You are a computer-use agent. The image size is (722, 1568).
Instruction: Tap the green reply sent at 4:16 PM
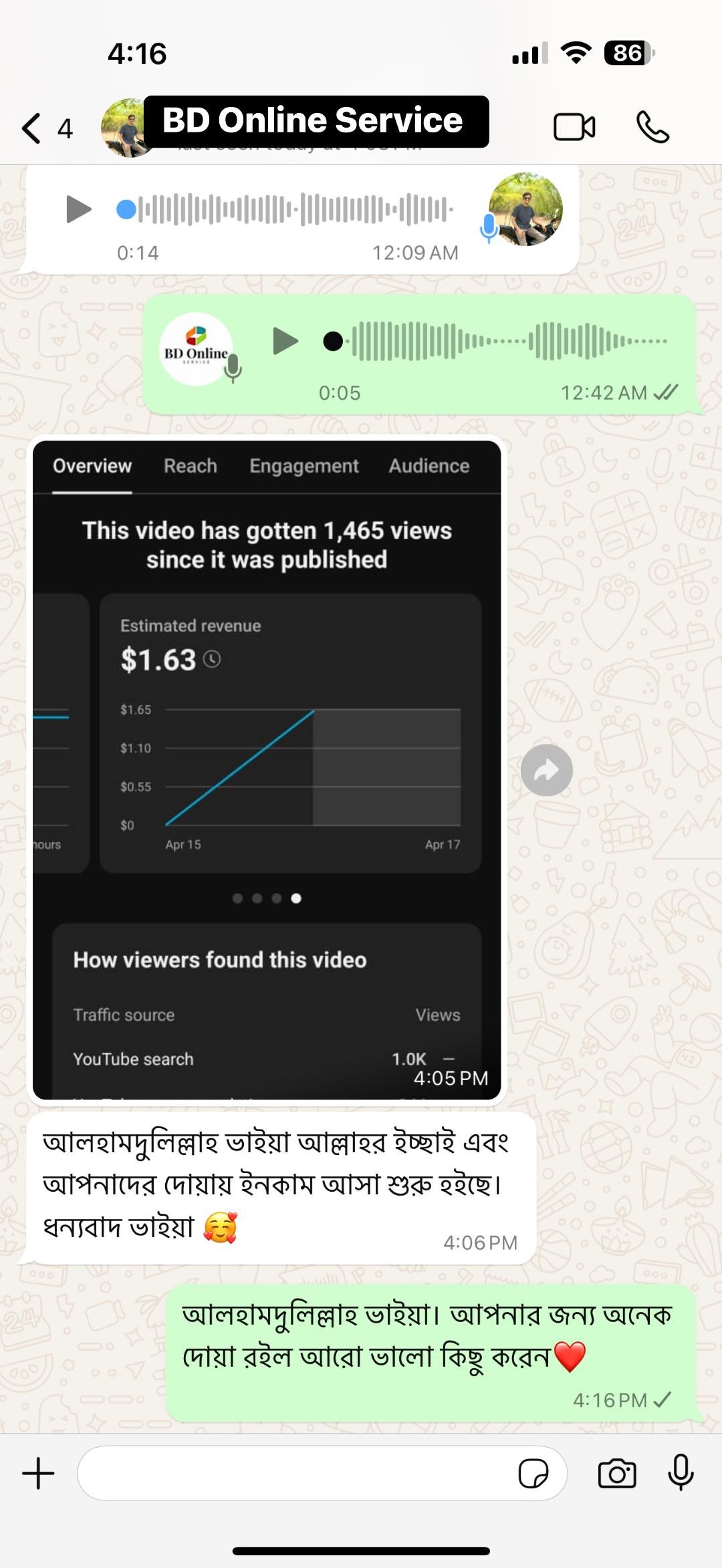tap(431, 1353)
